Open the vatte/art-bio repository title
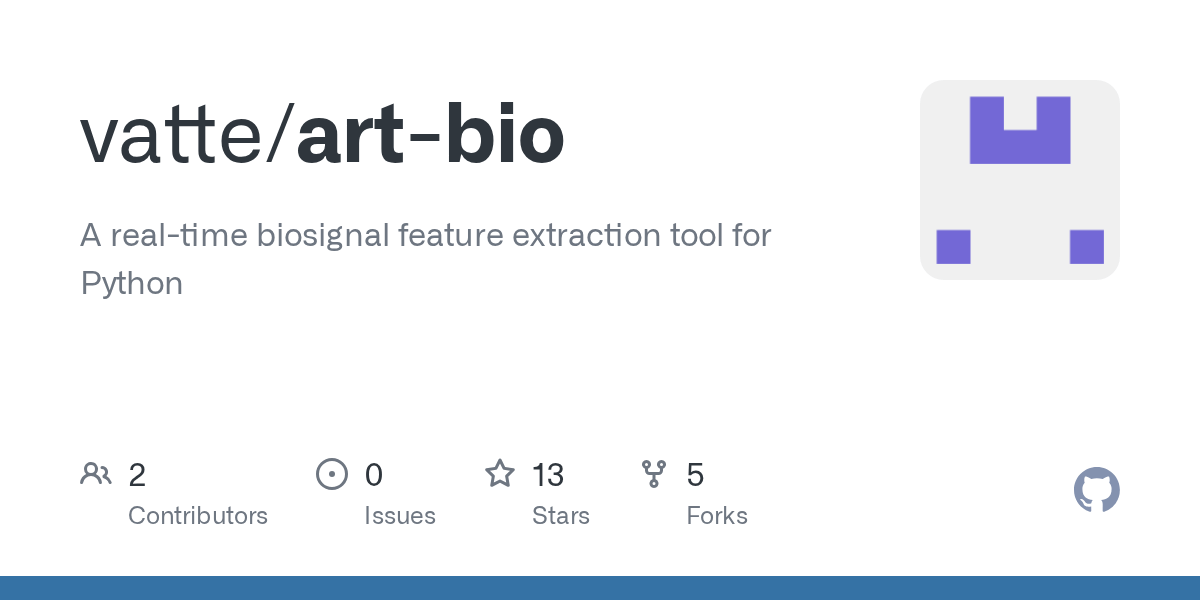The height and width of the screenshot is (600, 1200). (322, 135)
